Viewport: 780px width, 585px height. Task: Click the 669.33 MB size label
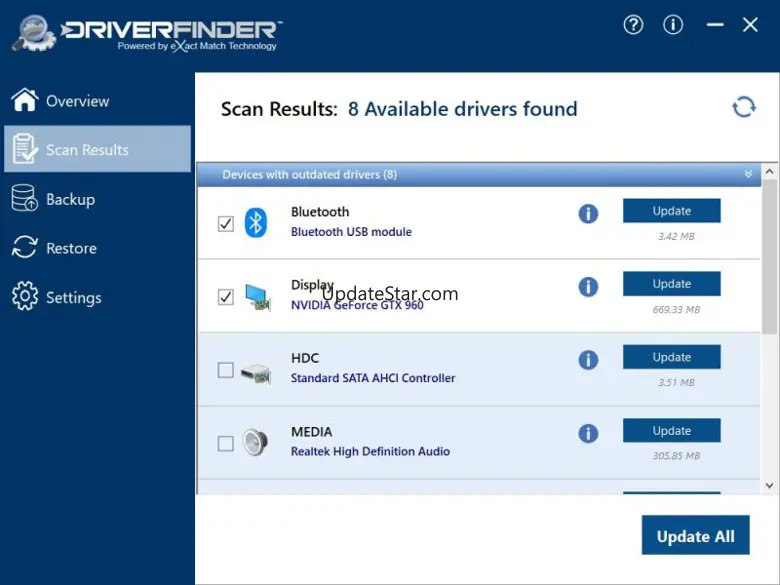[x=677, y=309]
